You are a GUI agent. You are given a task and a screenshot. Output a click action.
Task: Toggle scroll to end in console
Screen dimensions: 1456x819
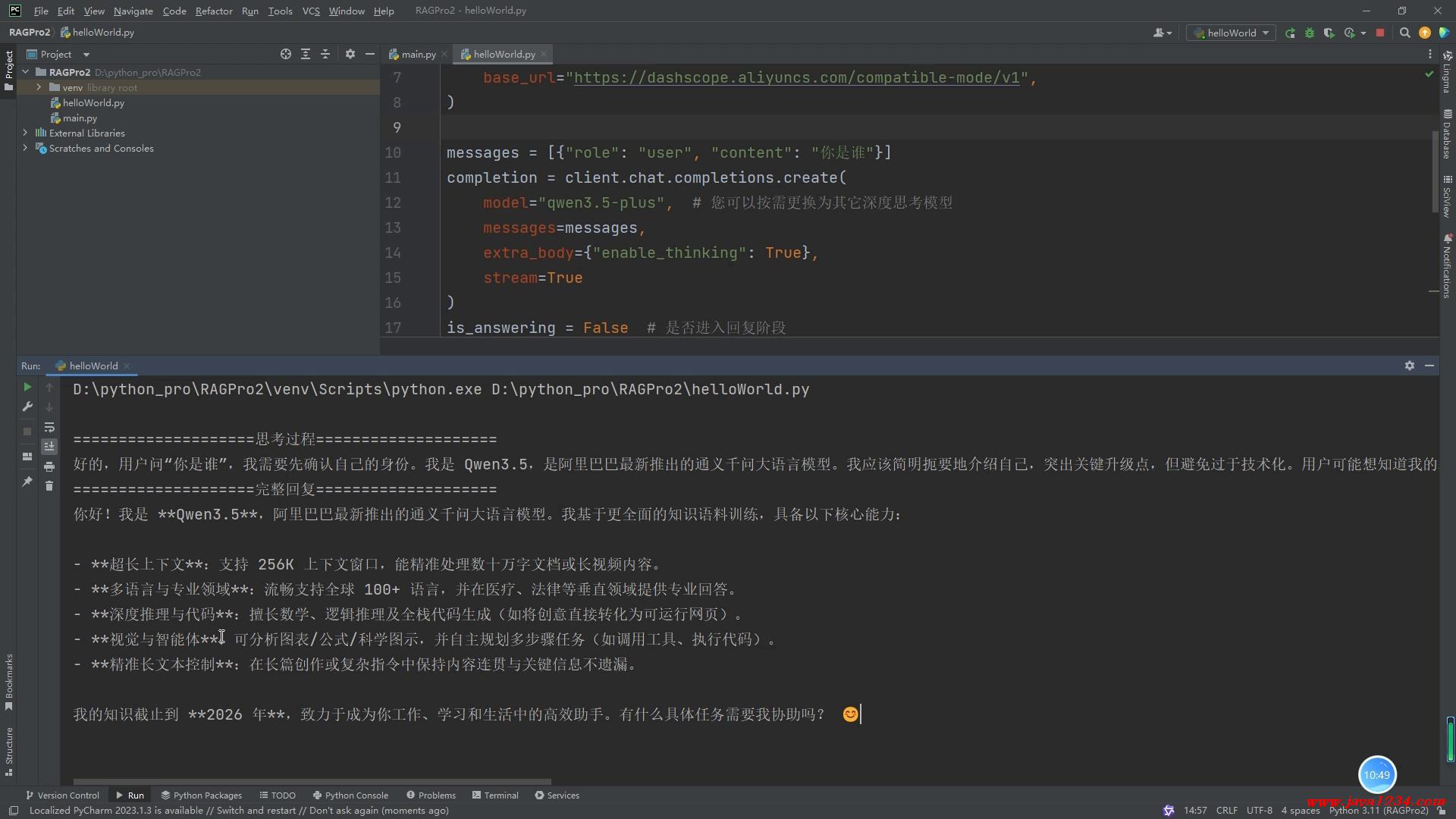point(49,447)
